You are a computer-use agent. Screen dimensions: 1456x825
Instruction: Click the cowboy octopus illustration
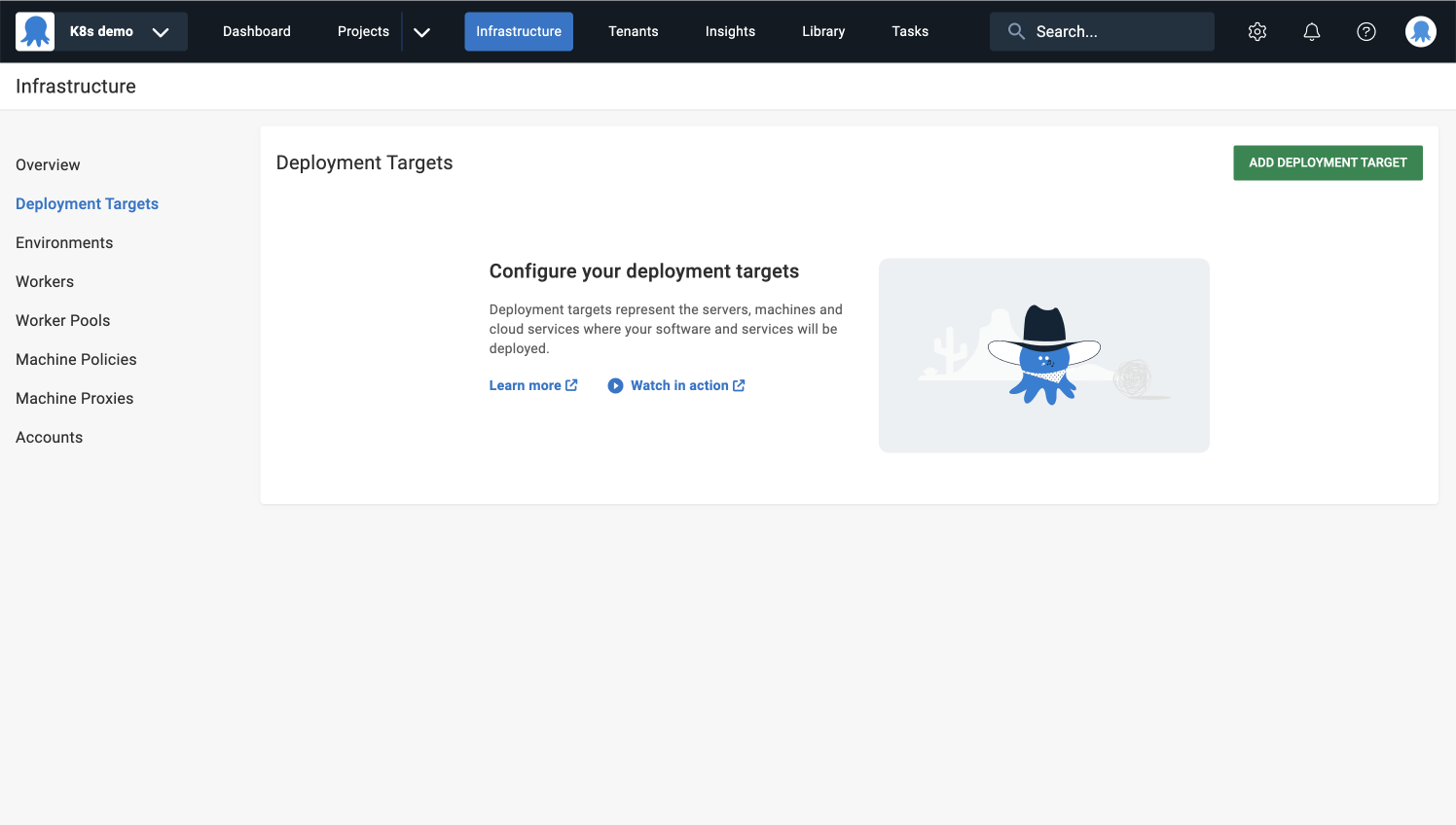pyautogui.click(x=1043, y=355)
